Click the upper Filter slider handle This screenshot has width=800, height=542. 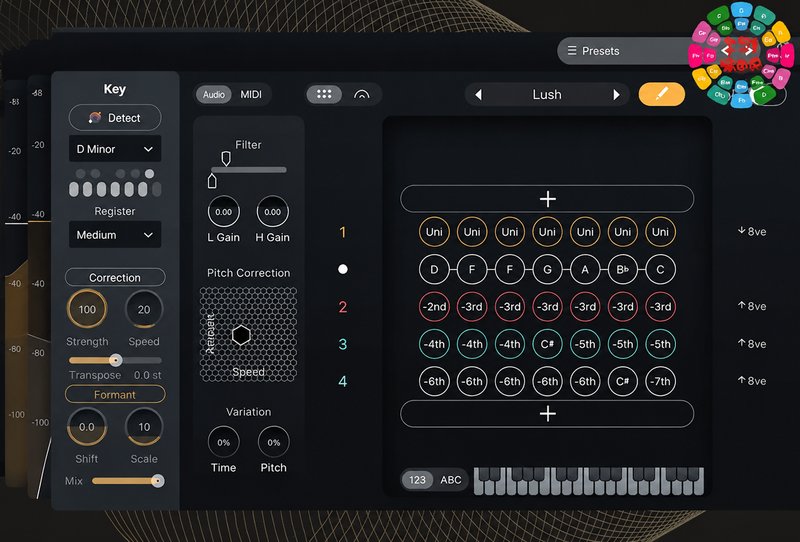(x=226, y=158)
